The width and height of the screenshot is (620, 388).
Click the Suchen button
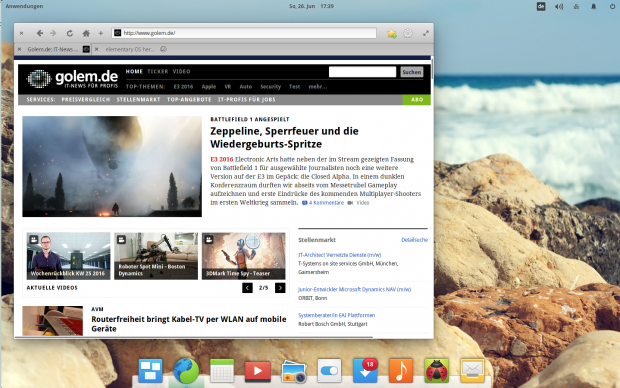click(x=412, y=72)
